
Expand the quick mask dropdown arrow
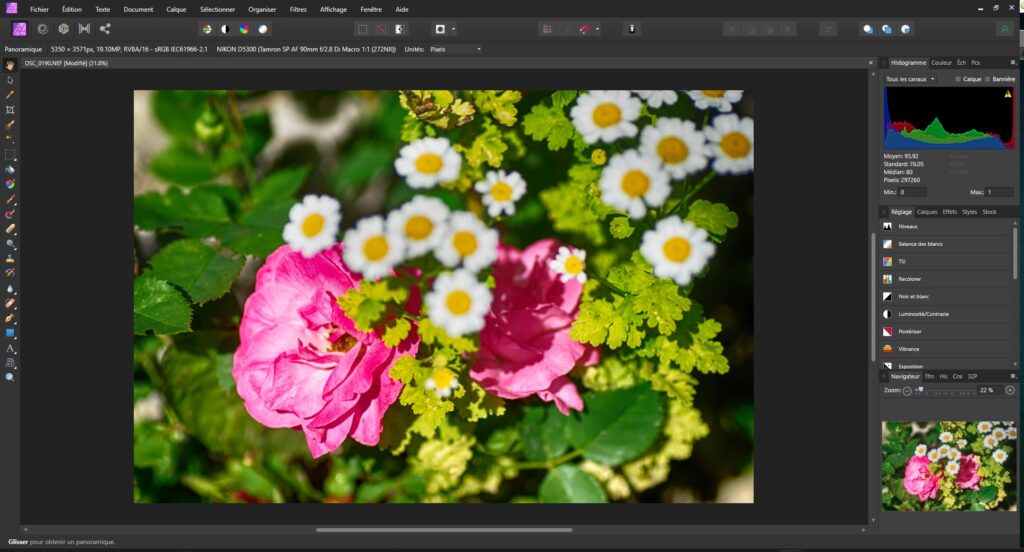pos(453,29)
